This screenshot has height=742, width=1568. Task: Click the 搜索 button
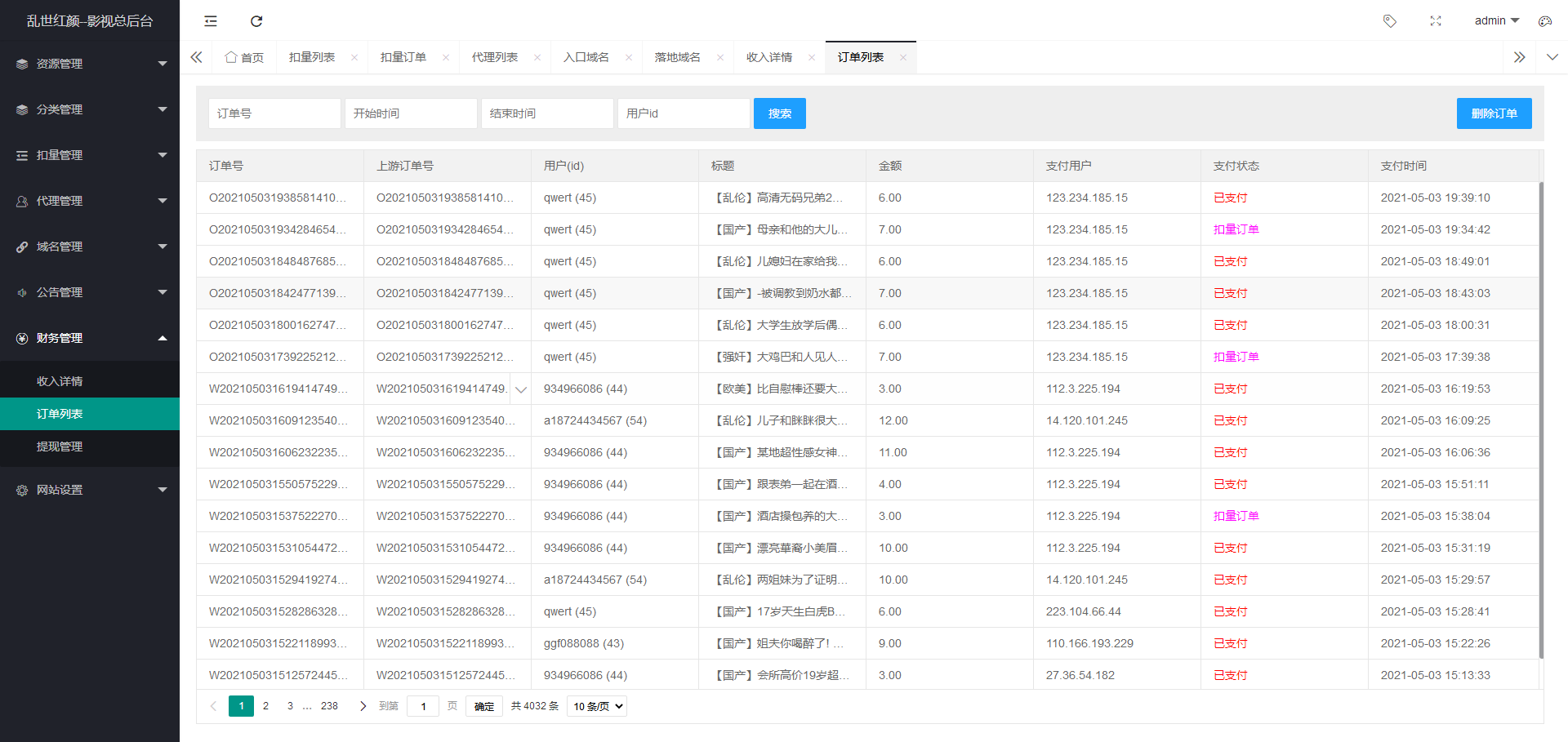779,113
